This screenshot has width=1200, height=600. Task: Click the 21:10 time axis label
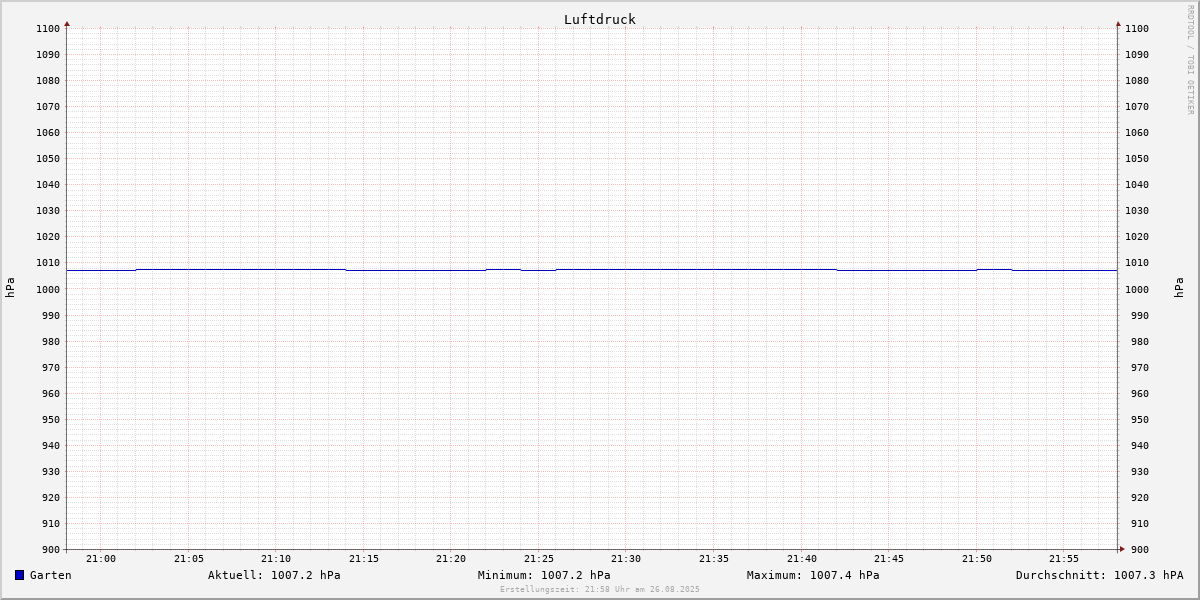point(276,559)
